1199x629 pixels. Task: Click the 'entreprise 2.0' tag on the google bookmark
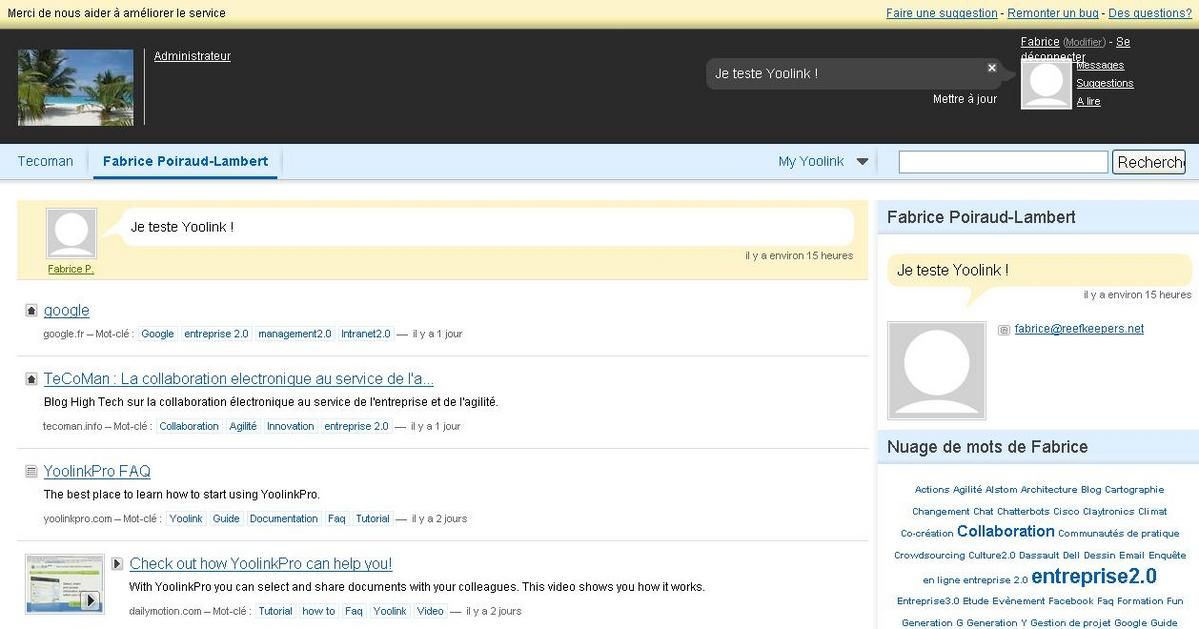pos(216,334)
